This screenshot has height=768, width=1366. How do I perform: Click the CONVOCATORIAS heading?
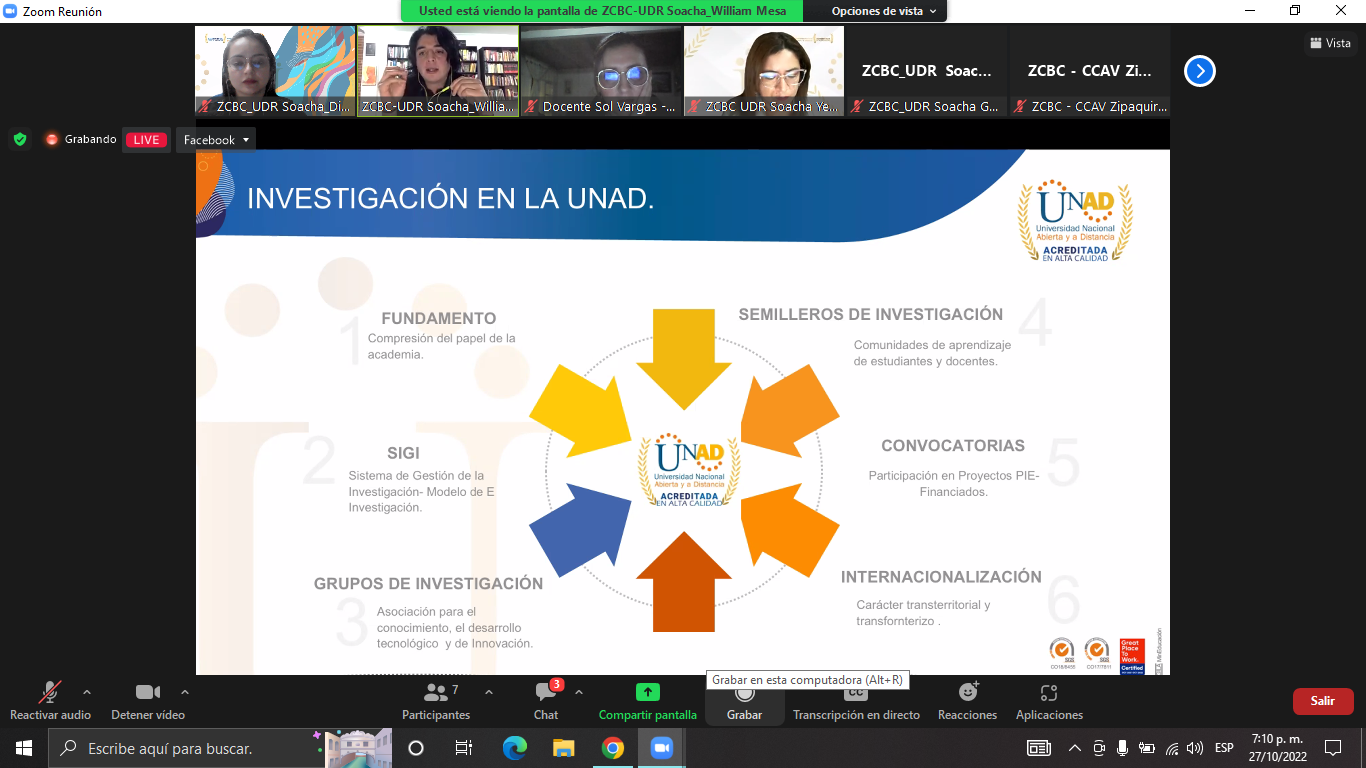(952, 445)
